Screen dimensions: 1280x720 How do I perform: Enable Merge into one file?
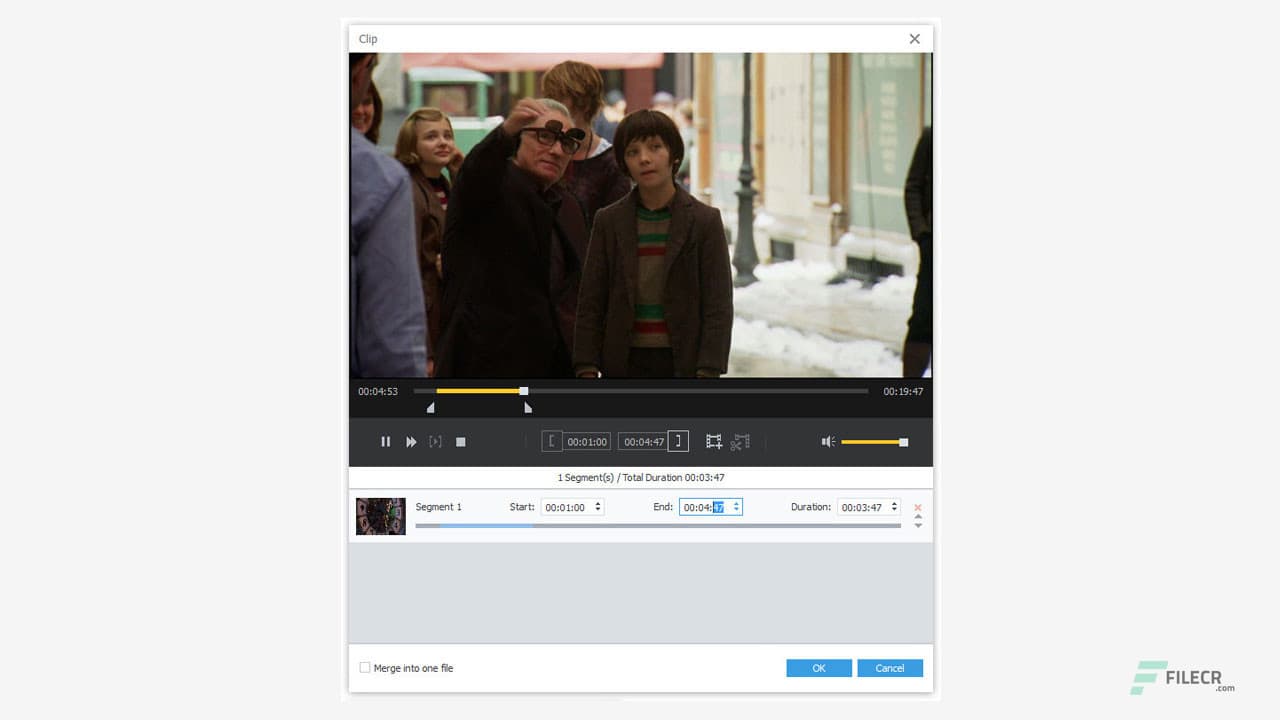tap(365, 667)
